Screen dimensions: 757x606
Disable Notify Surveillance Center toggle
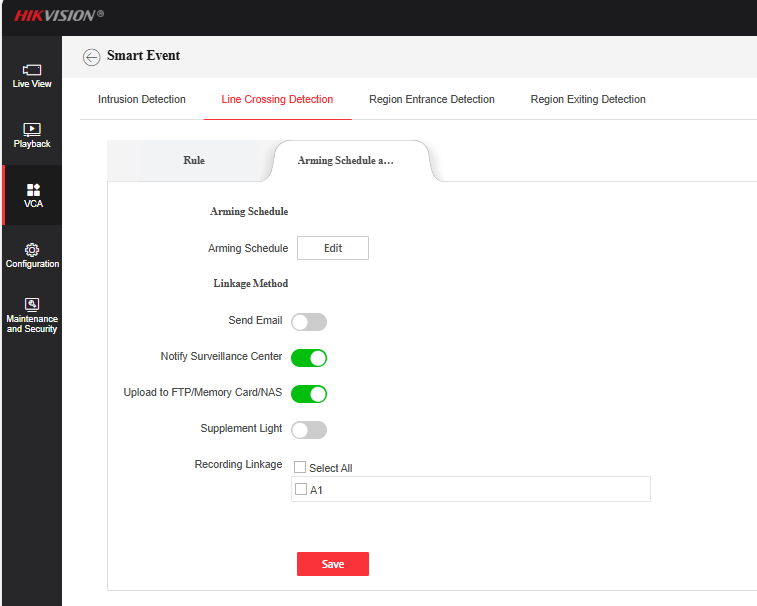(308, 358)
